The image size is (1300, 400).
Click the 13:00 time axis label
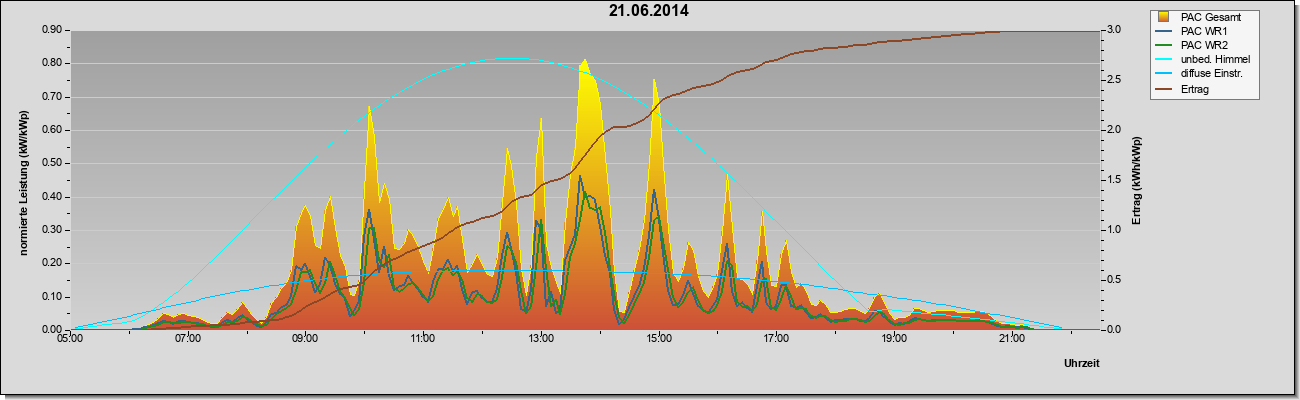pyautogui.click(x=541, y=341)
